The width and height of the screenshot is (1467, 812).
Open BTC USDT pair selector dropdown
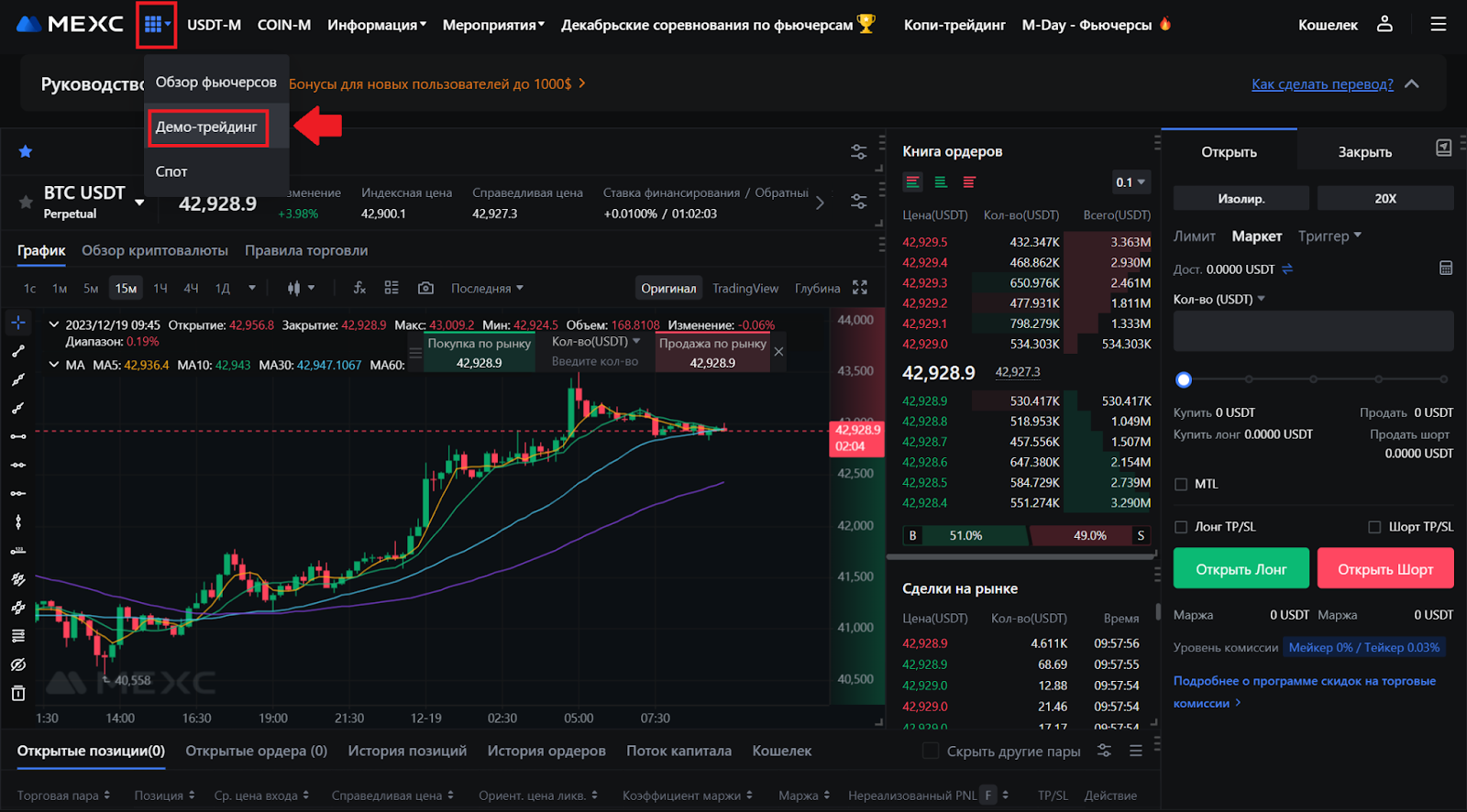[x=139, y=203]
